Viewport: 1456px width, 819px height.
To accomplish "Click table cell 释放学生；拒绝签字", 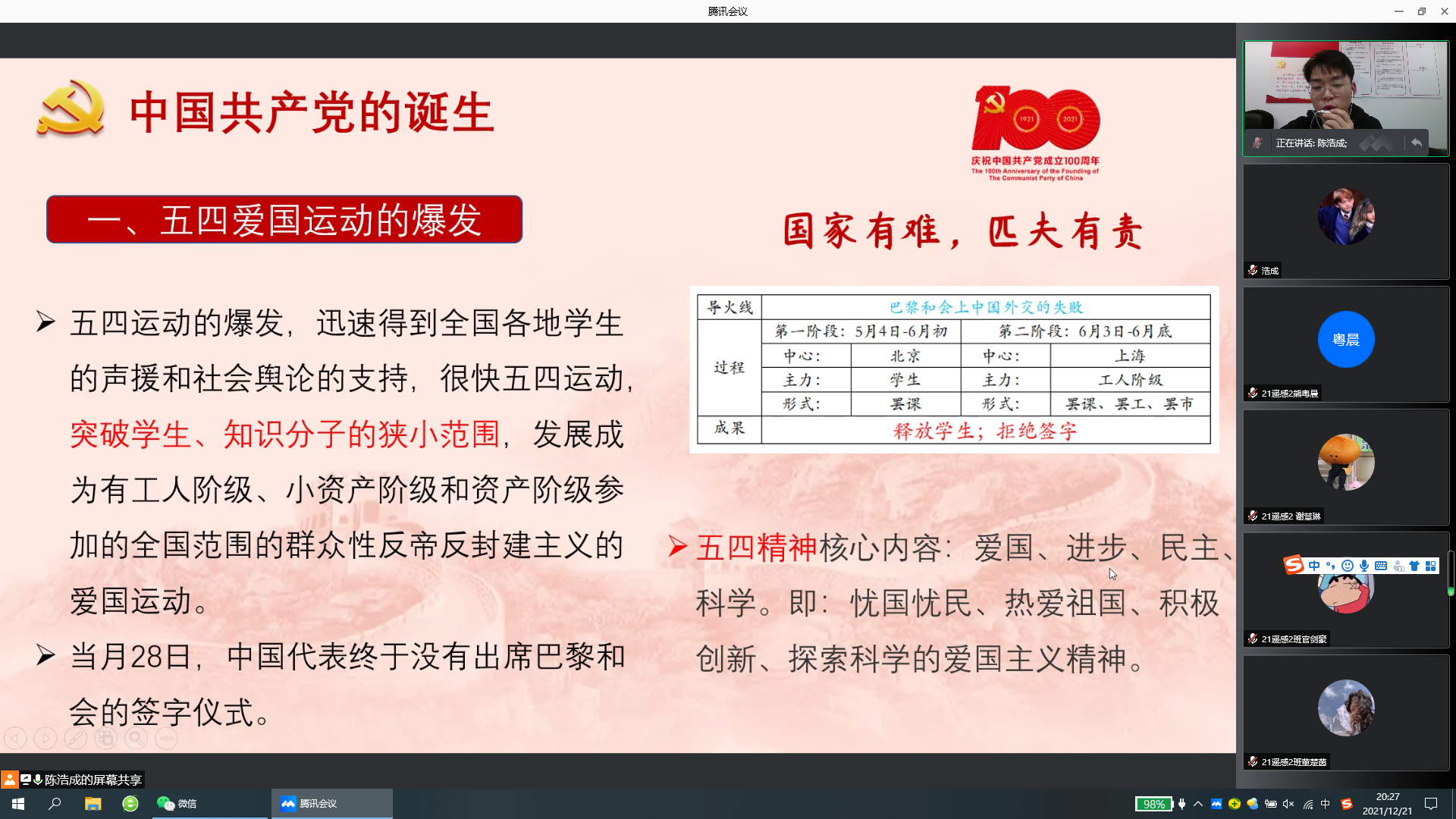I will [x=985, y=431].
